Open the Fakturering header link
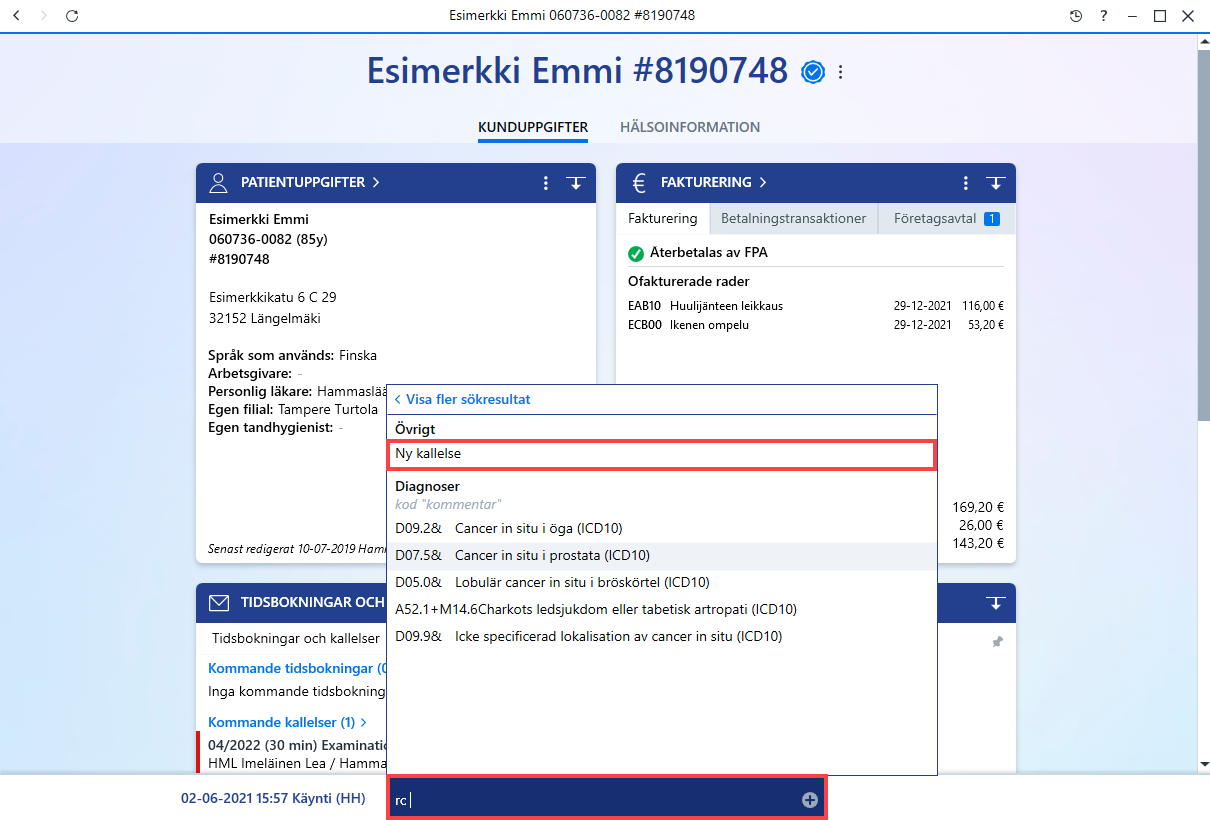1210x820 pixels. point(713,183)
